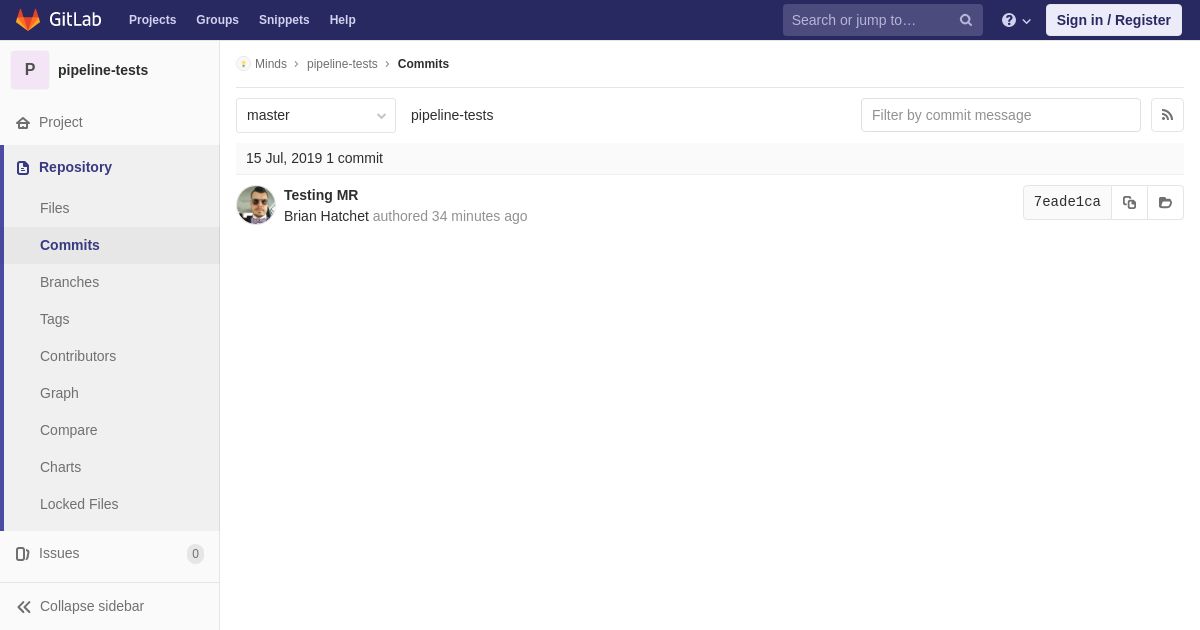The width and height of the screenshot is (1200, 630).
Task: Click the GitLab fox logo
Action: tap(28, 20)
